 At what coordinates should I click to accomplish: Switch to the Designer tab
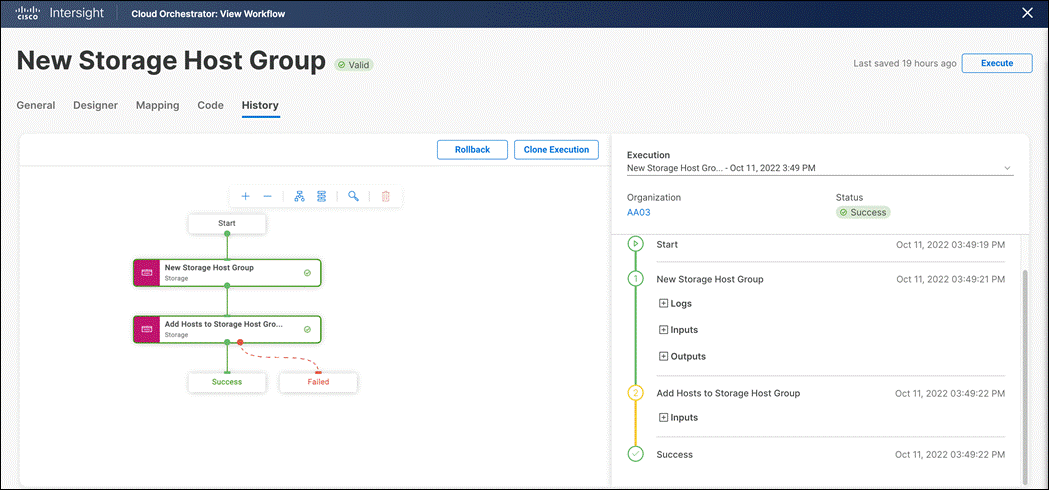click(x=96, y=105)
